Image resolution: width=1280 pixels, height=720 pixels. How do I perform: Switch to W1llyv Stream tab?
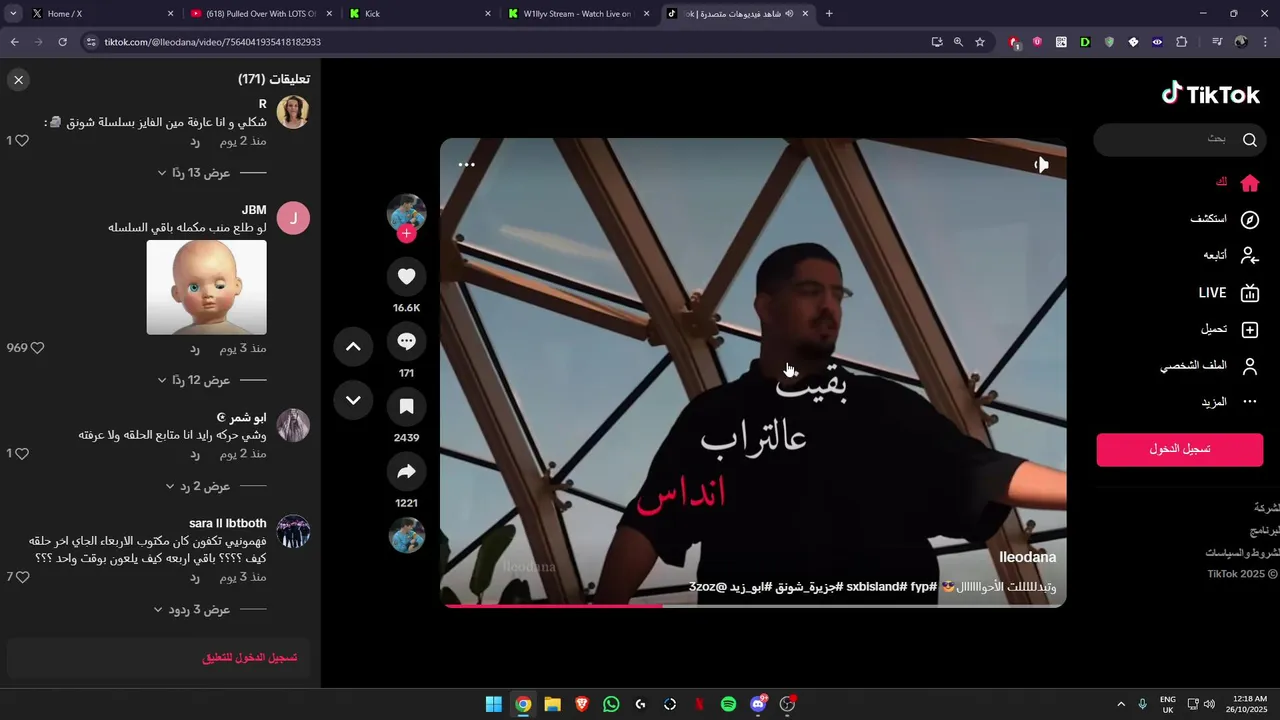[578, 14]
